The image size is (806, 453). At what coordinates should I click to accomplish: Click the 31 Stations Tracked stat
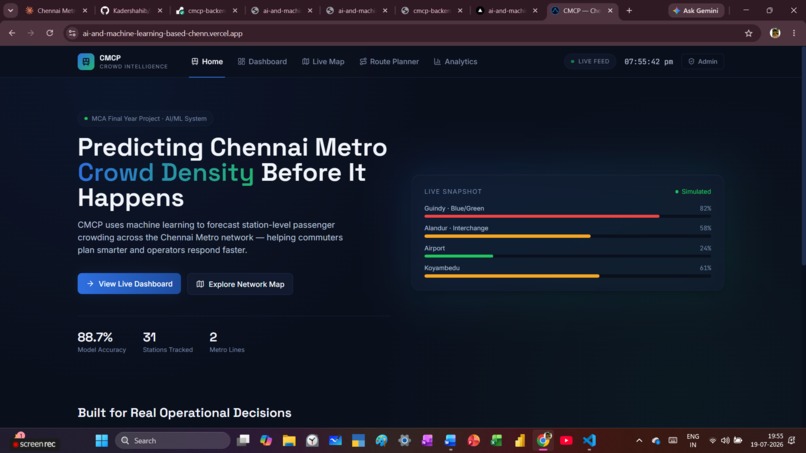(x=168, y=342)
